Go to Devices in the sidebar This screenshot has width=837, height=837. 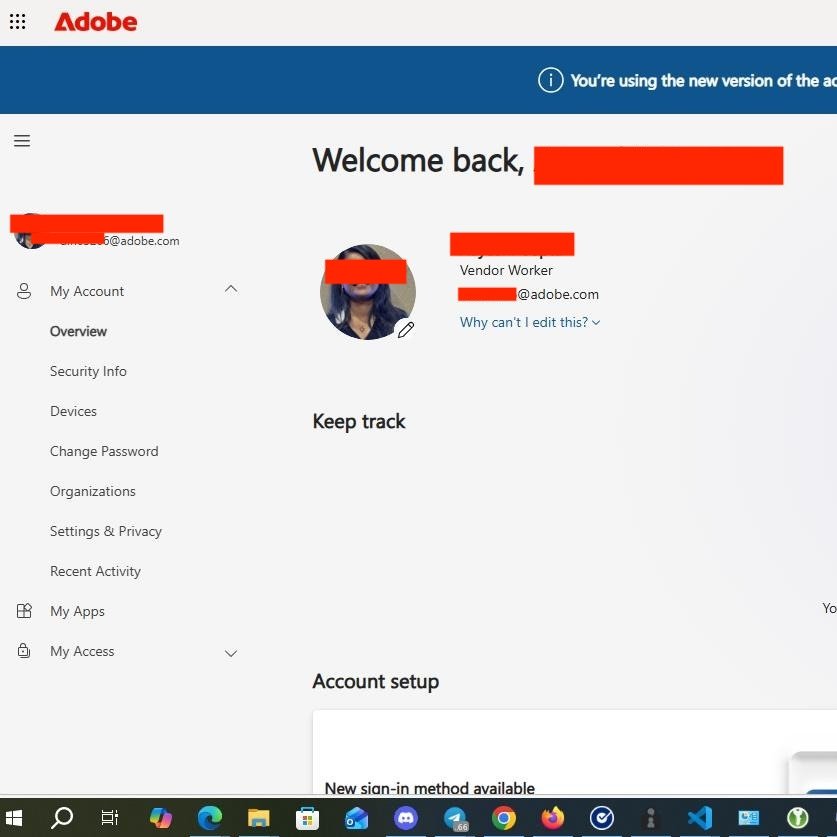click(73, 412)
